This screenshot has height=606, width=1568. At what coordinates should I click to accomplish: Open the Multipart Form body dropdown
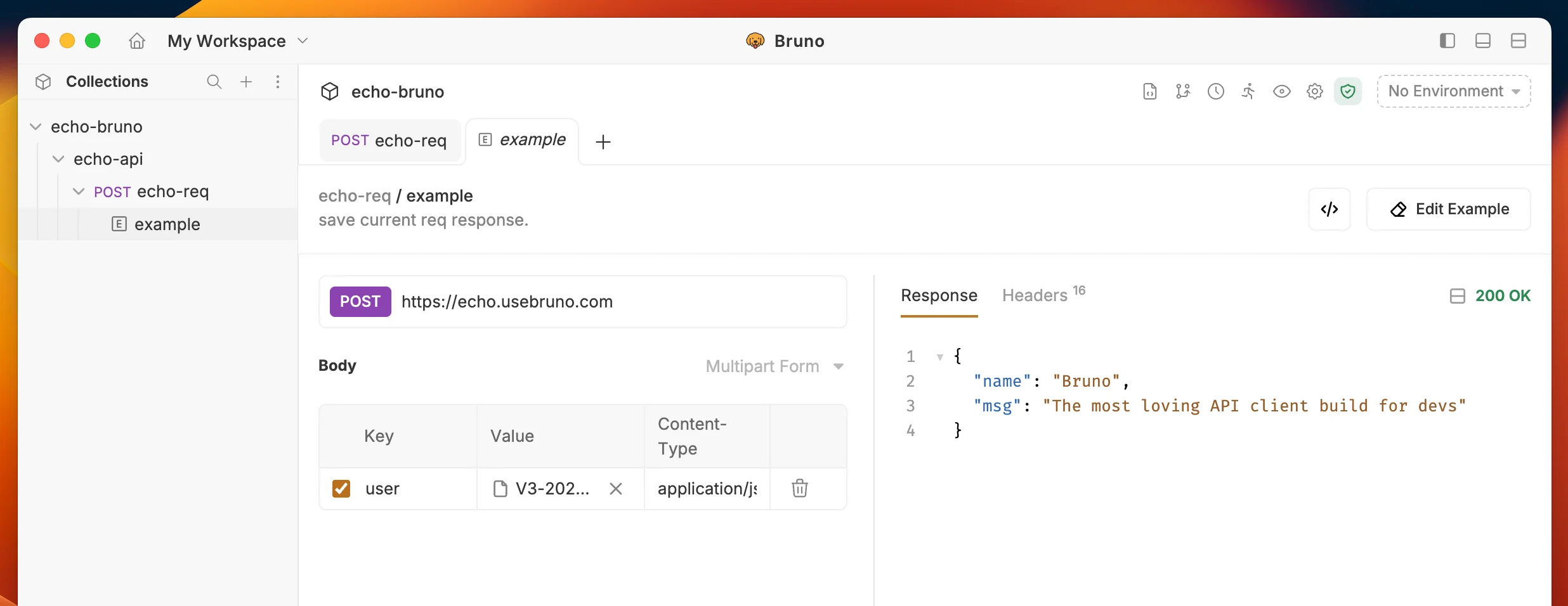(x=774, y=366)
